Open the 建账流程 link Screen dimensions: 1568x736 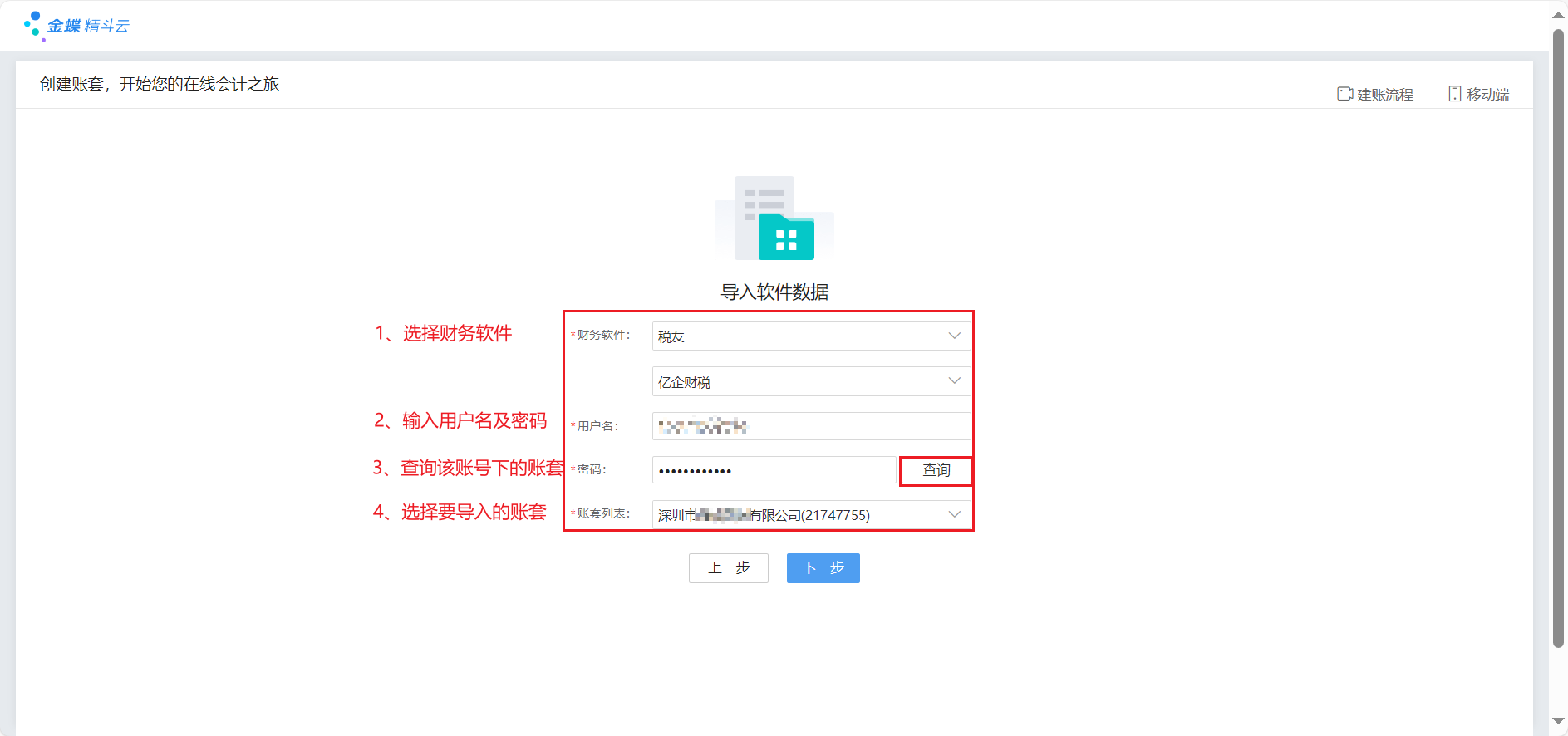[x=1384, y=95]
